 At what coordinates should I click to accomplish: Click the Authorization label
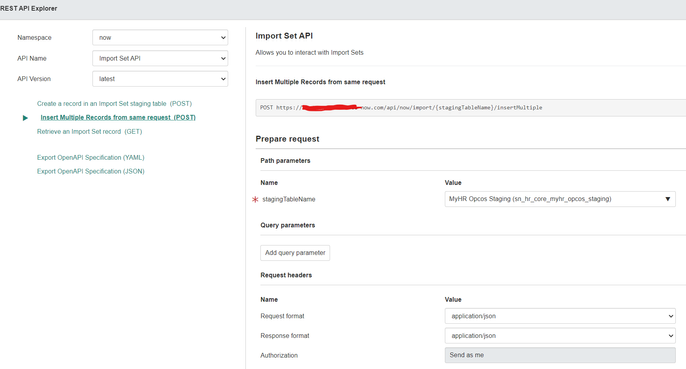tap(279, 355)
